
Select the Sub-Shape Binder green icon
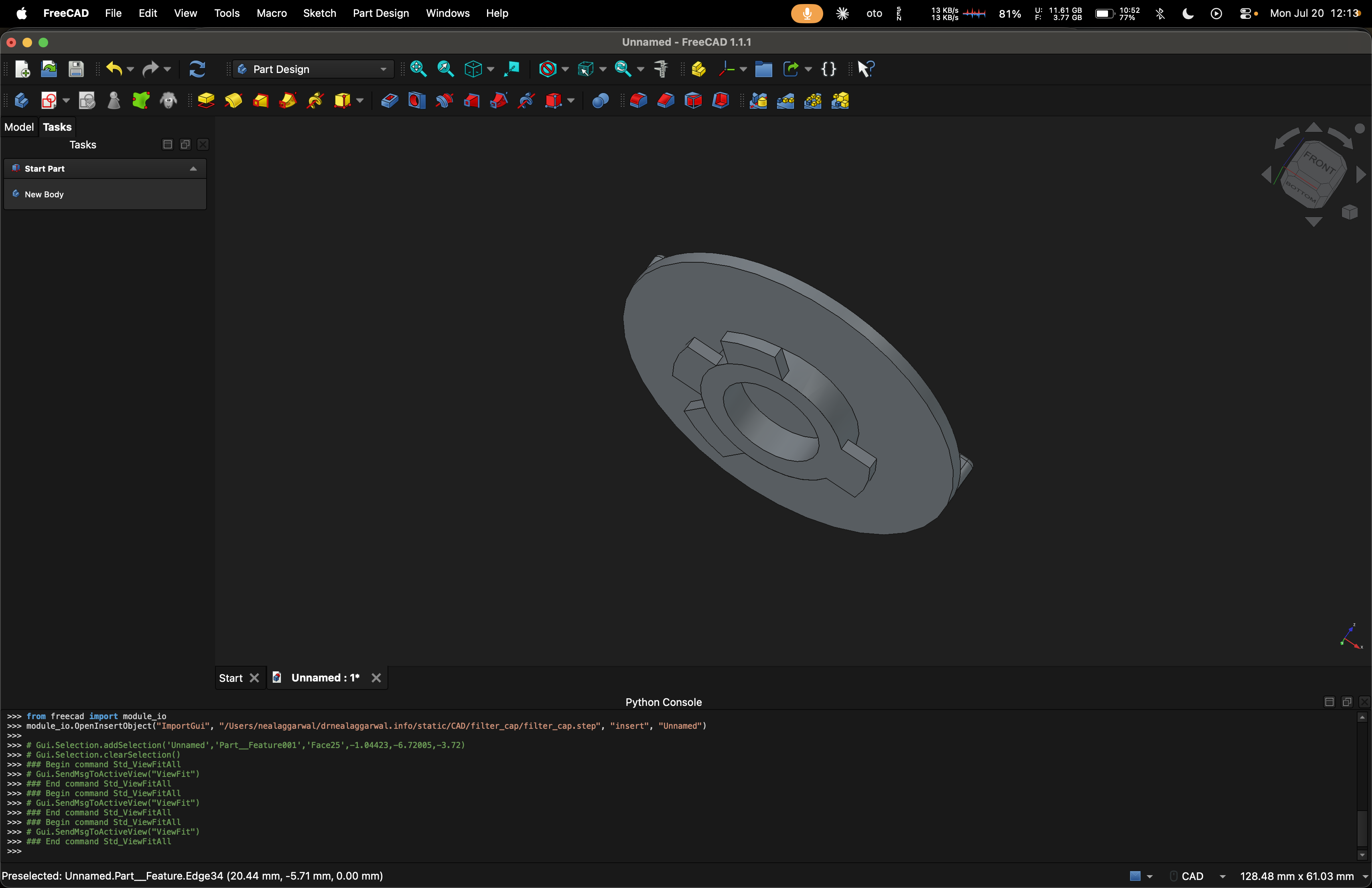(141, 101)
